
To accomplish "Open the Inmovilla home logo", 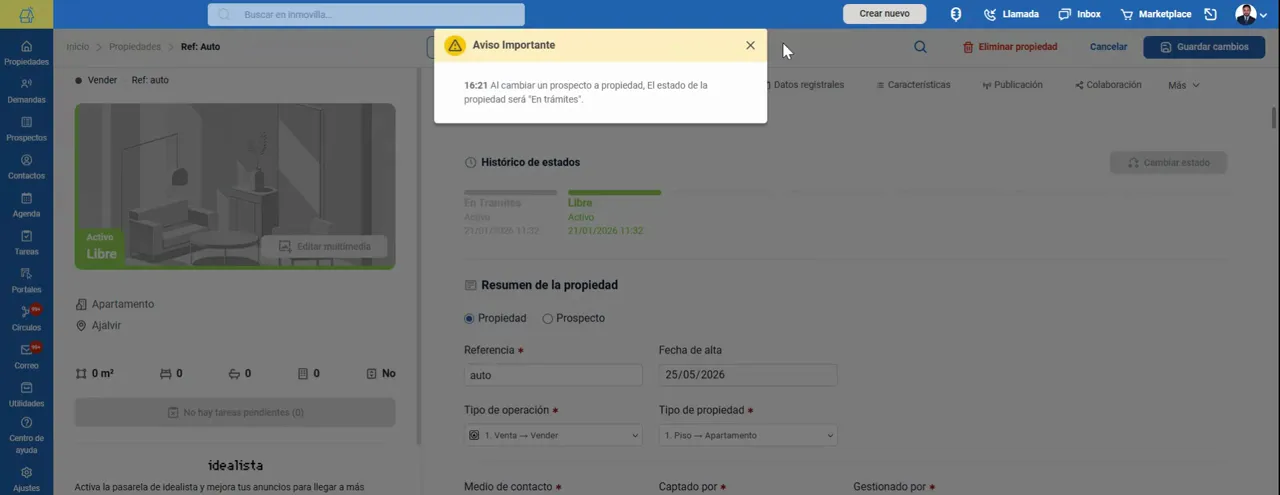I will pyautogui.click(x=26, y=14).
